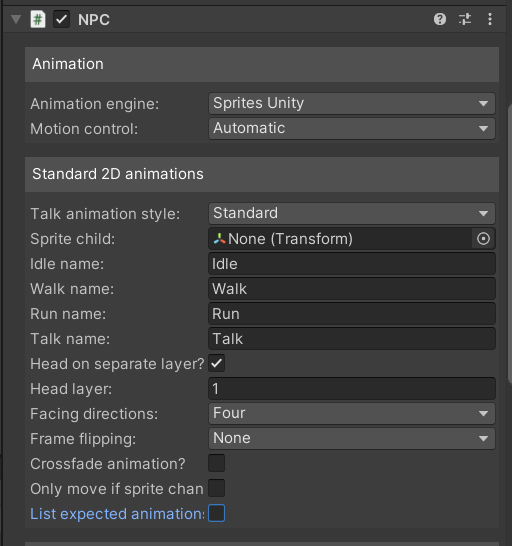The height and width of the screenshot is (546, 512).
Task: Open the Facing directions Four dropdown
Action: pos(352,413)
